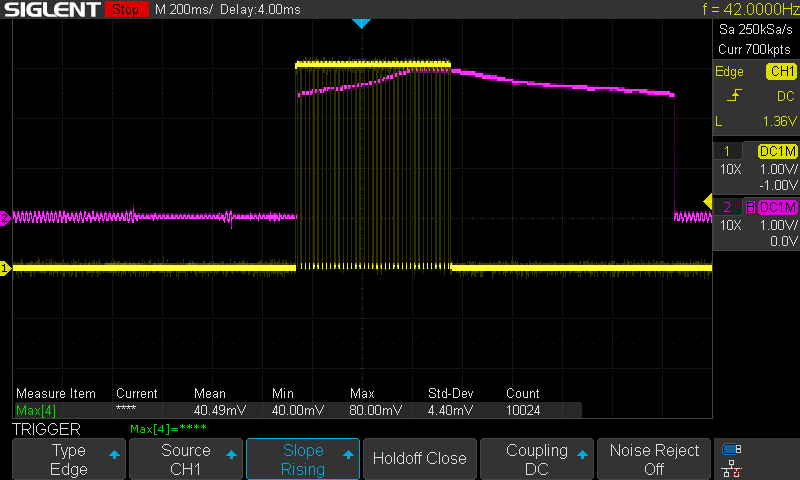Click the Delay:4.00ms readout
Screen dimensions: 800x480
point(260,9)
